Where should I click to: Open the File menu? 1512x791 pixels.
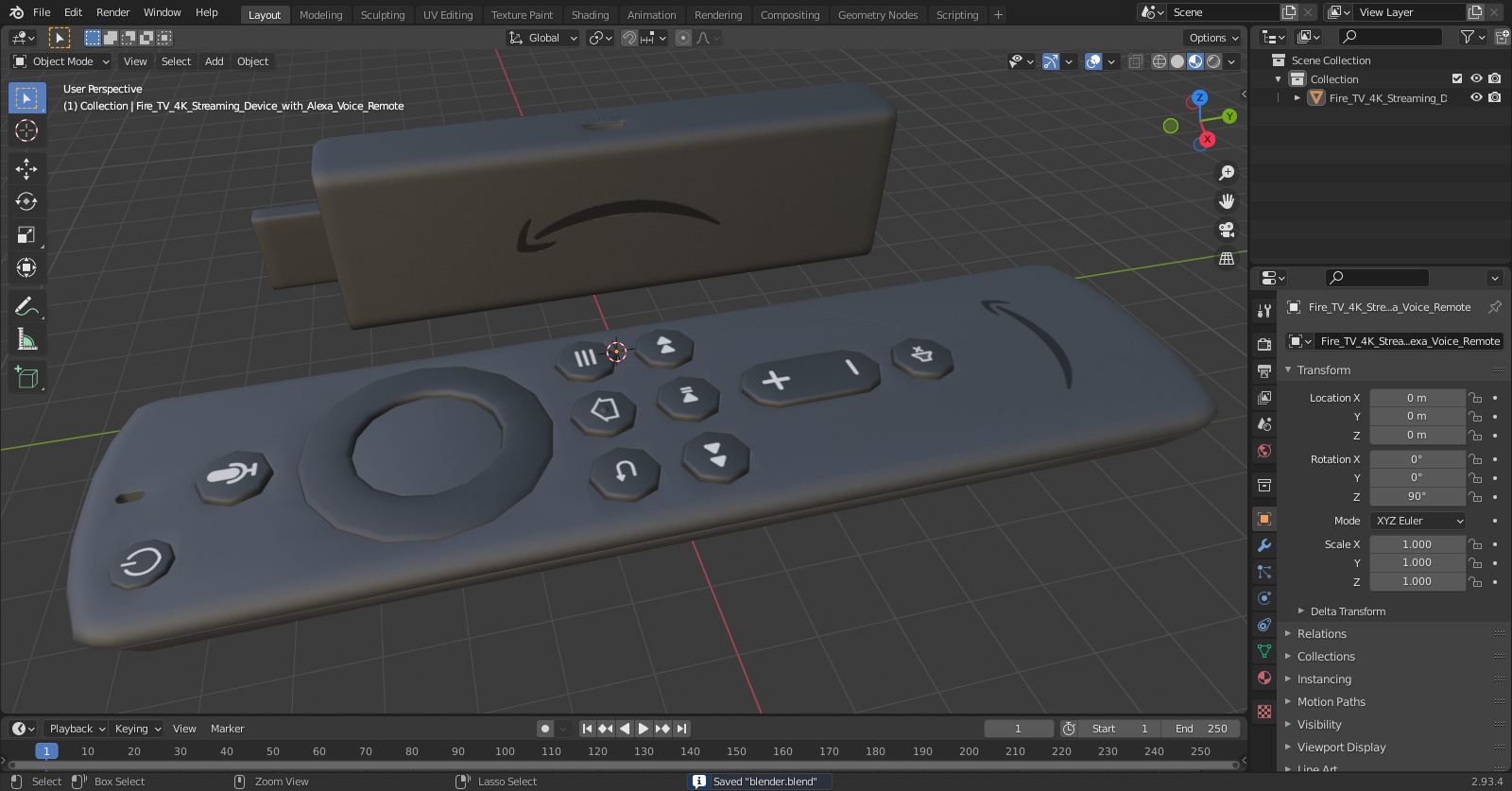pos(42,12)
